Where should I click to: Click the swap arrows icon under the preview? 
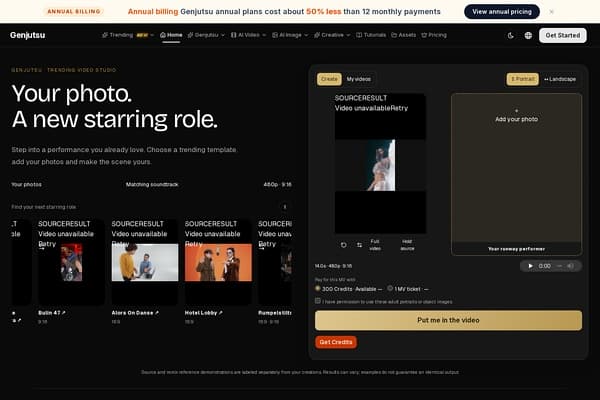point(359,245)
